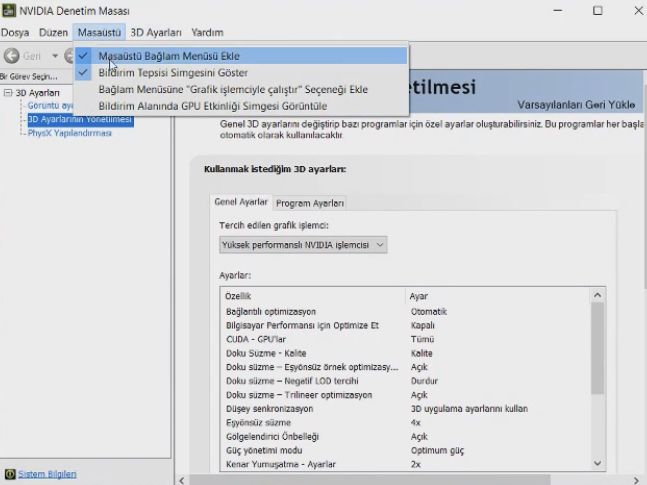Click the Özellik column header
The image size is (647, 485).
coord(313,296)
